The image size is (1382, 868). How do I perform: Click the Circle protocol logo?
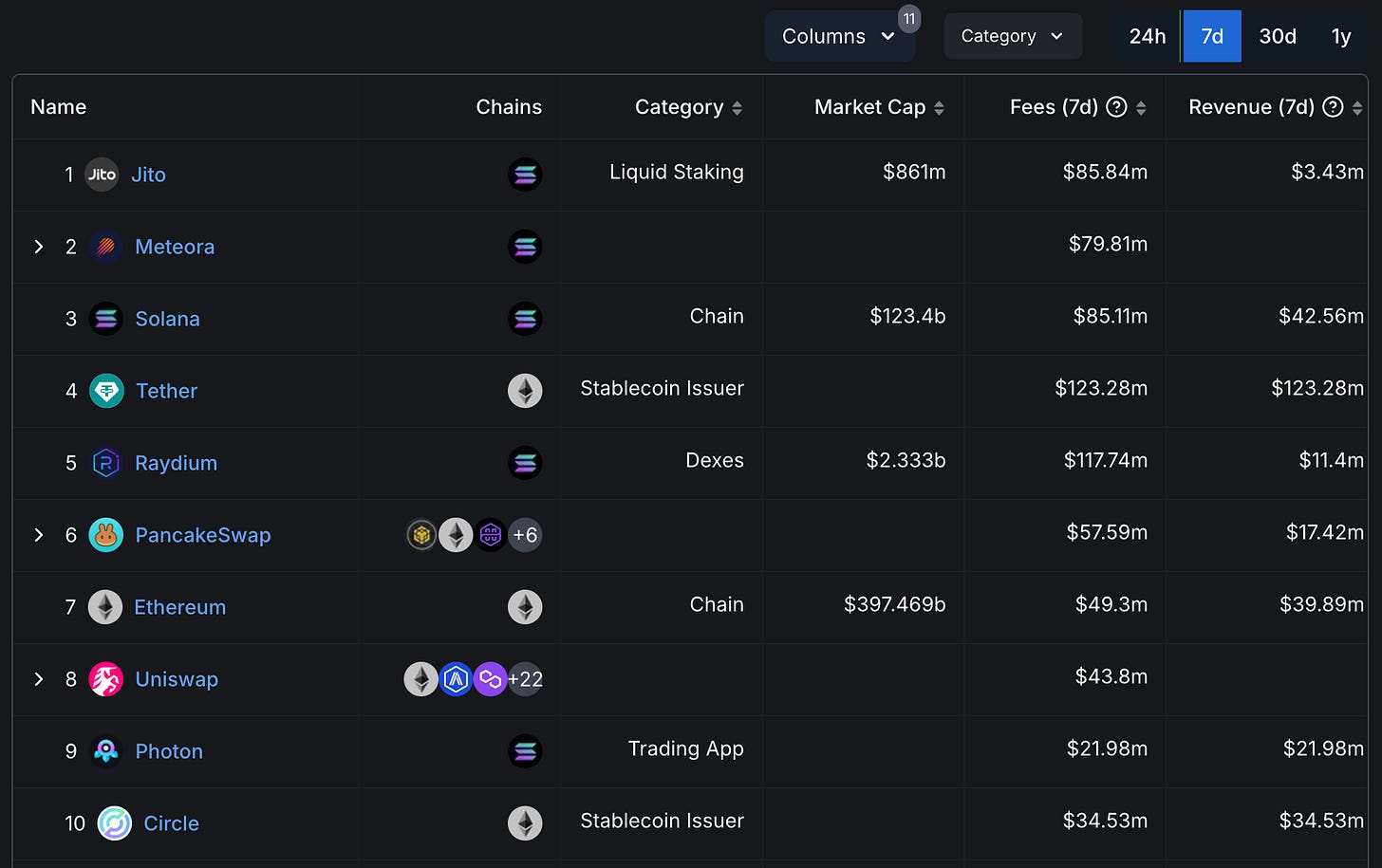[x=115, y=823]
